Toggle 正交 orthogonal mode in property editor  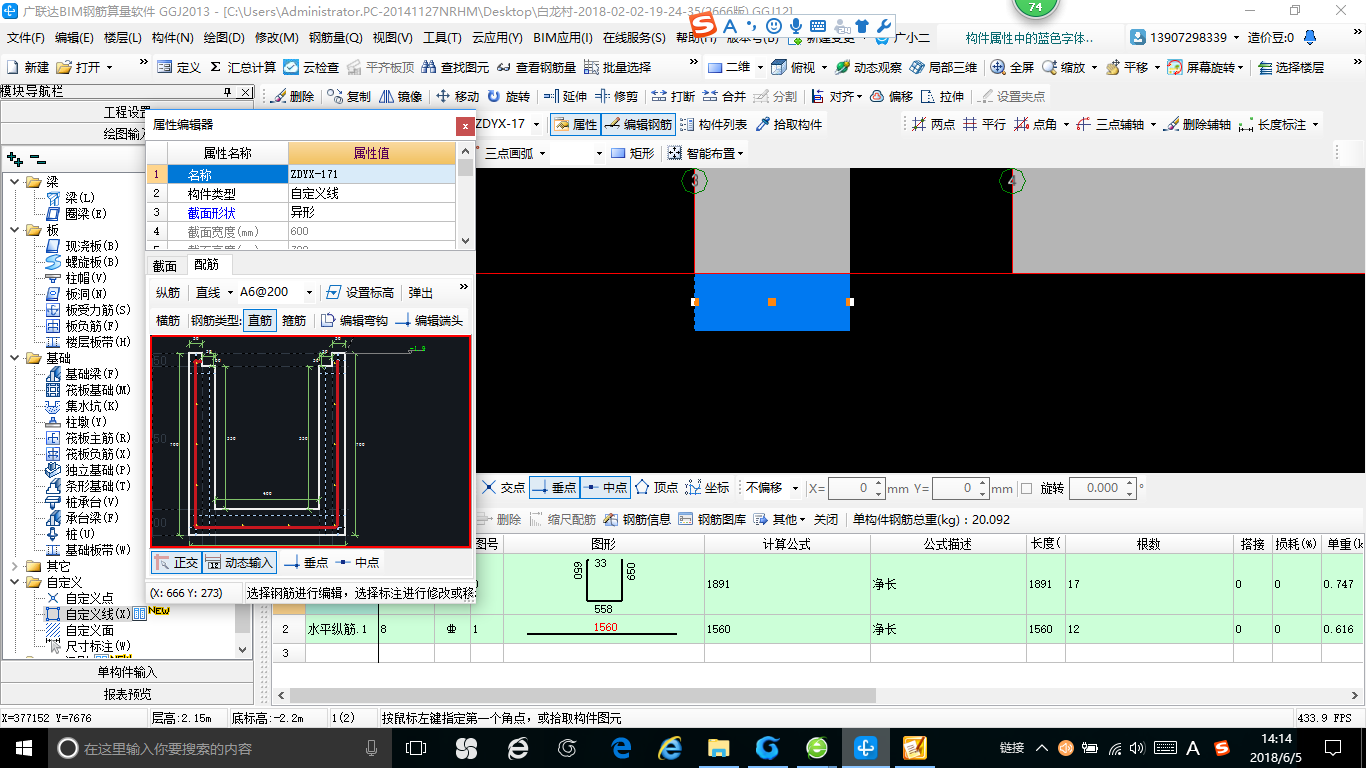tap(176, 562)
